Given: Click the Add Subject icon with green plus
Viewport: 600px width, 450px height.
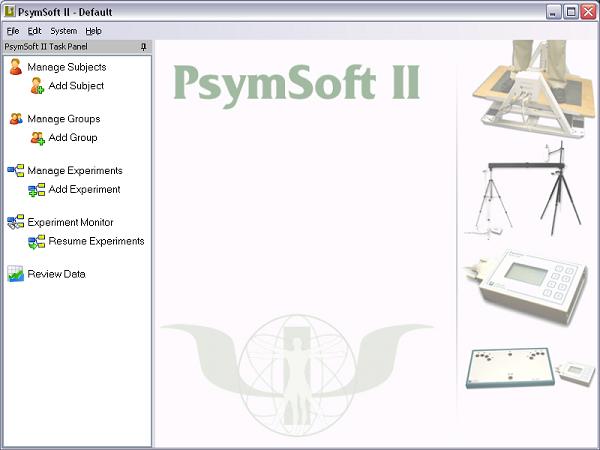Looking at the screenshot, I should pyautogui.click(x=37, y=85).
